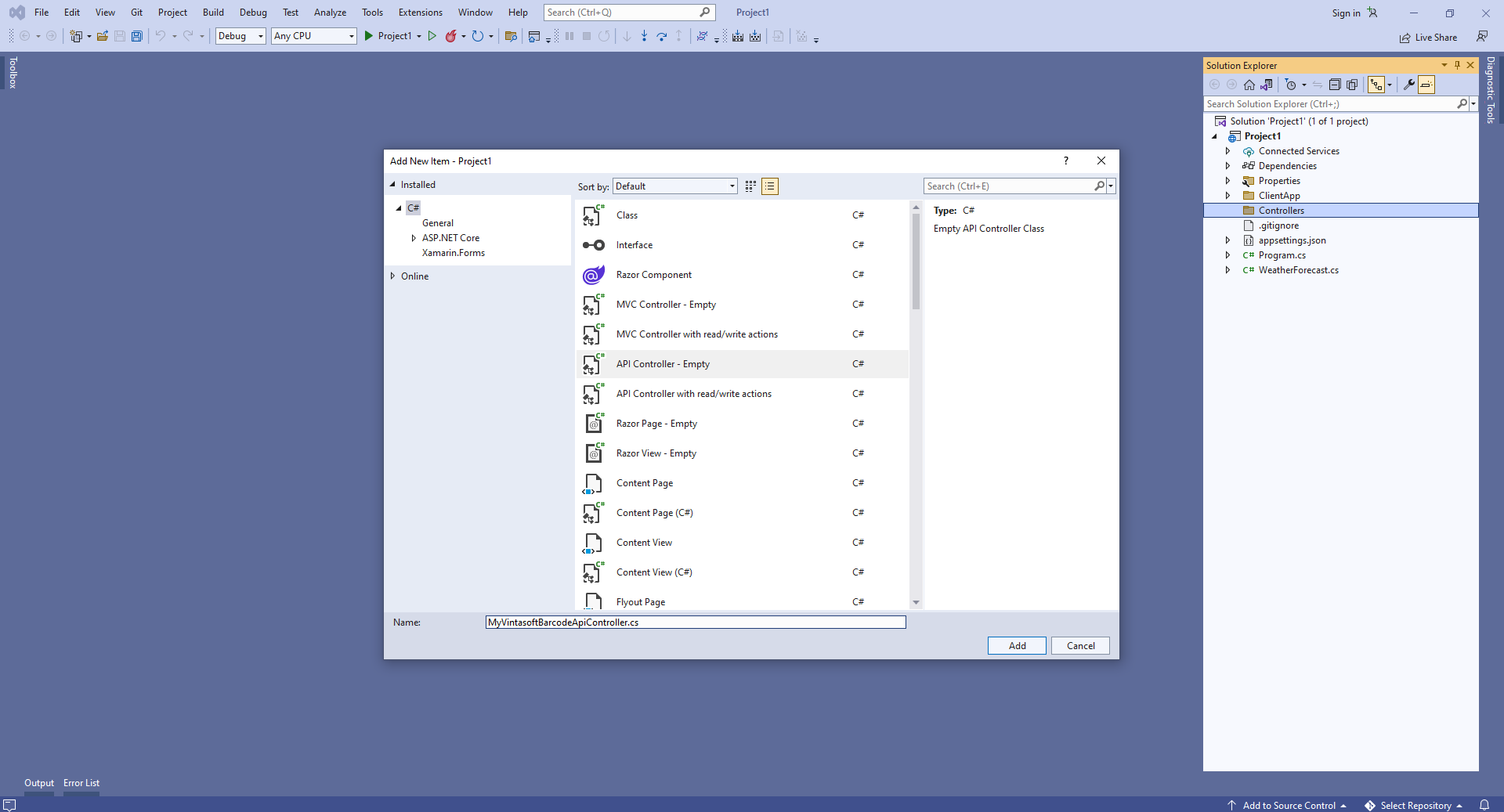The height and width of the screenshot is (812, 1504).
Task: Click the Name text field
Action: 695,623
